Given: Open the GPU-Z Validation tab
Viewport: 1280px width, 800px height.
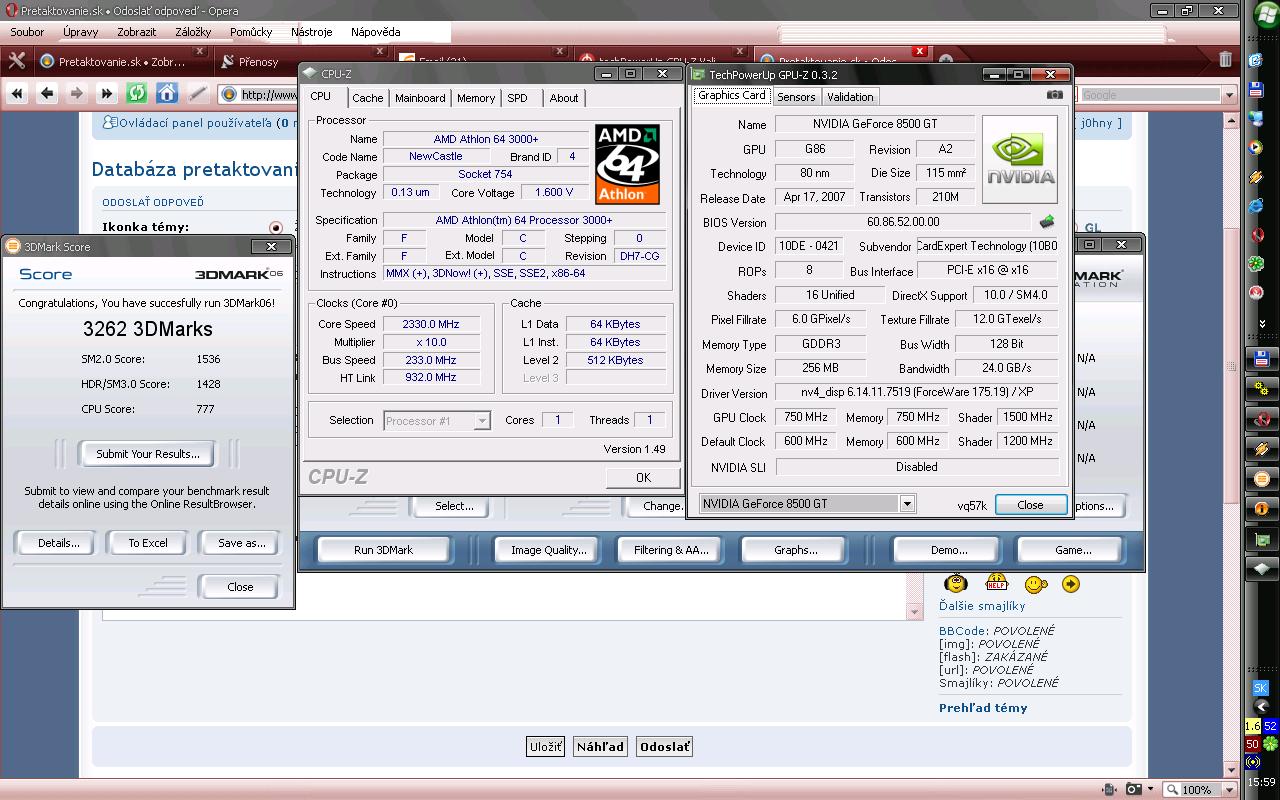Looking at the screenshot, I should [850, 97].
